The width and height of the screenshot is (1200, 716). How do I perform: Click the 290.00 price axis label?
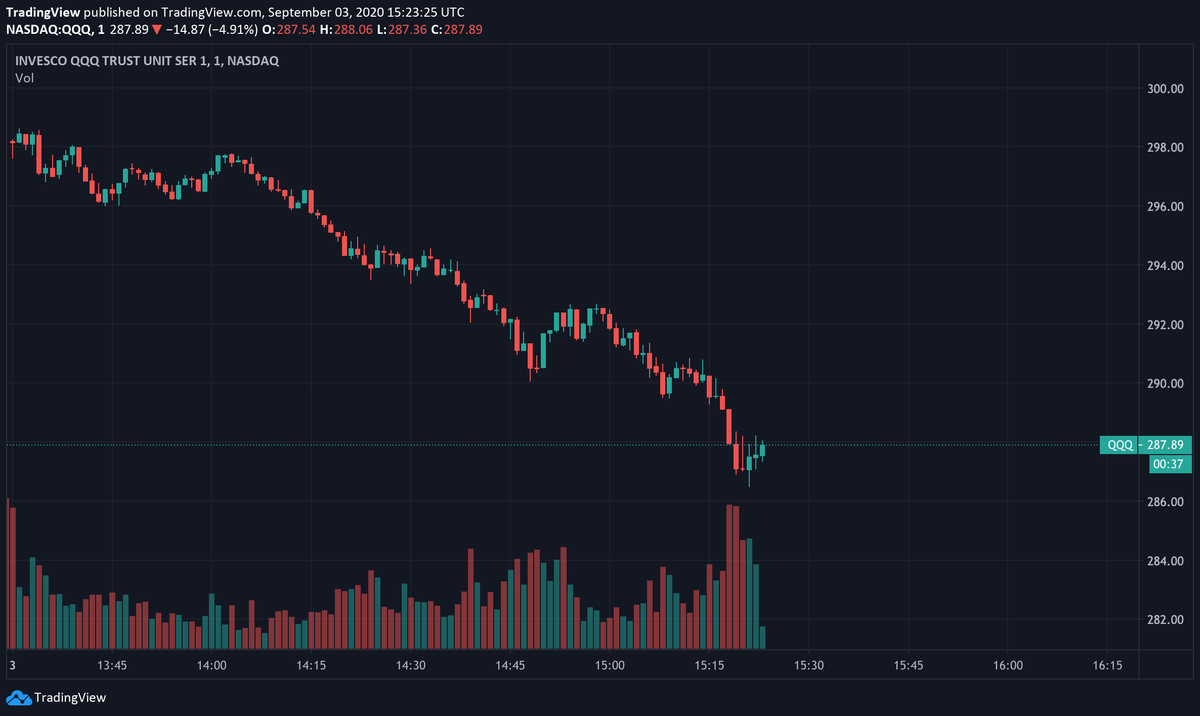pos(1166,384)
